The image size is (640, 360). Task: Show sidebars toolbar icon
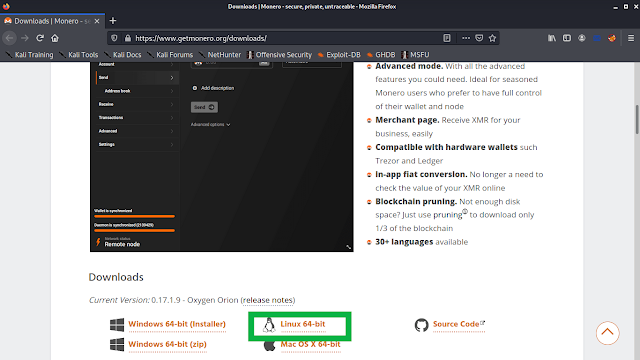coord(567,38)
